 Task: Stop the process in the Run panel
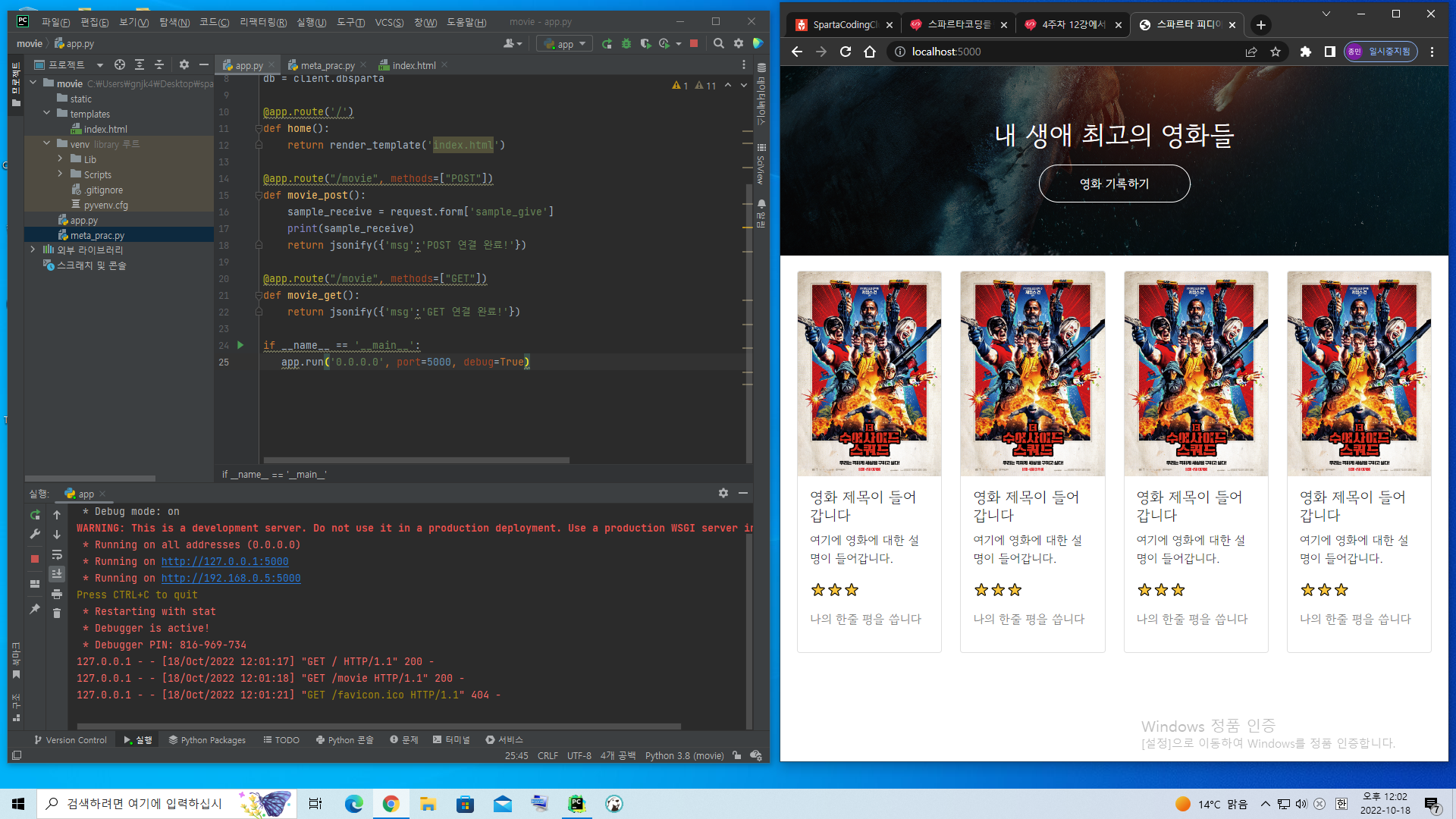pos(35,559)
